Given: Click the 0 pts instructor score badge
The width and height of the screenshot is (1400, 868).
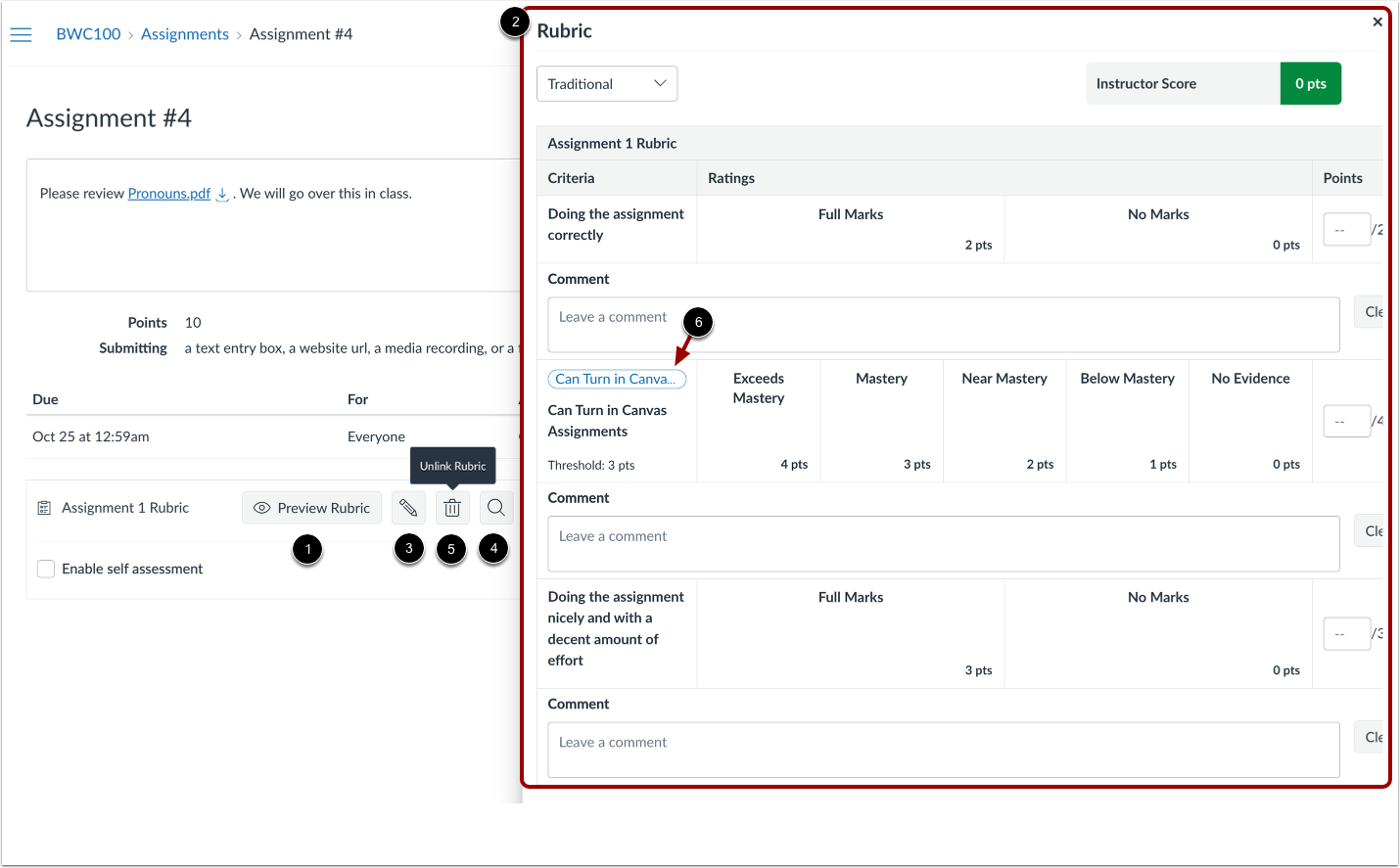Looking at the screenshot, I should tap(1310, 84).
